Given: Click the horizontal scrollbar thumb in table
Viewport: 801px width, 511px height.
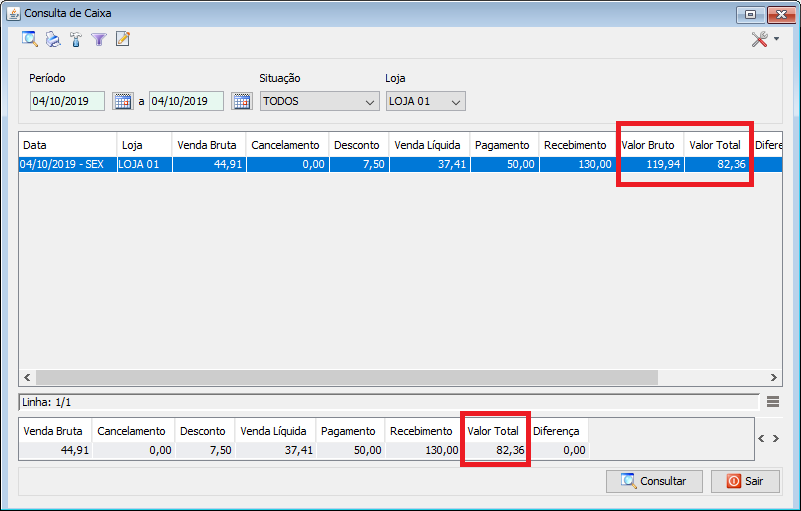Looking at the screenshot, I should 347,378.
